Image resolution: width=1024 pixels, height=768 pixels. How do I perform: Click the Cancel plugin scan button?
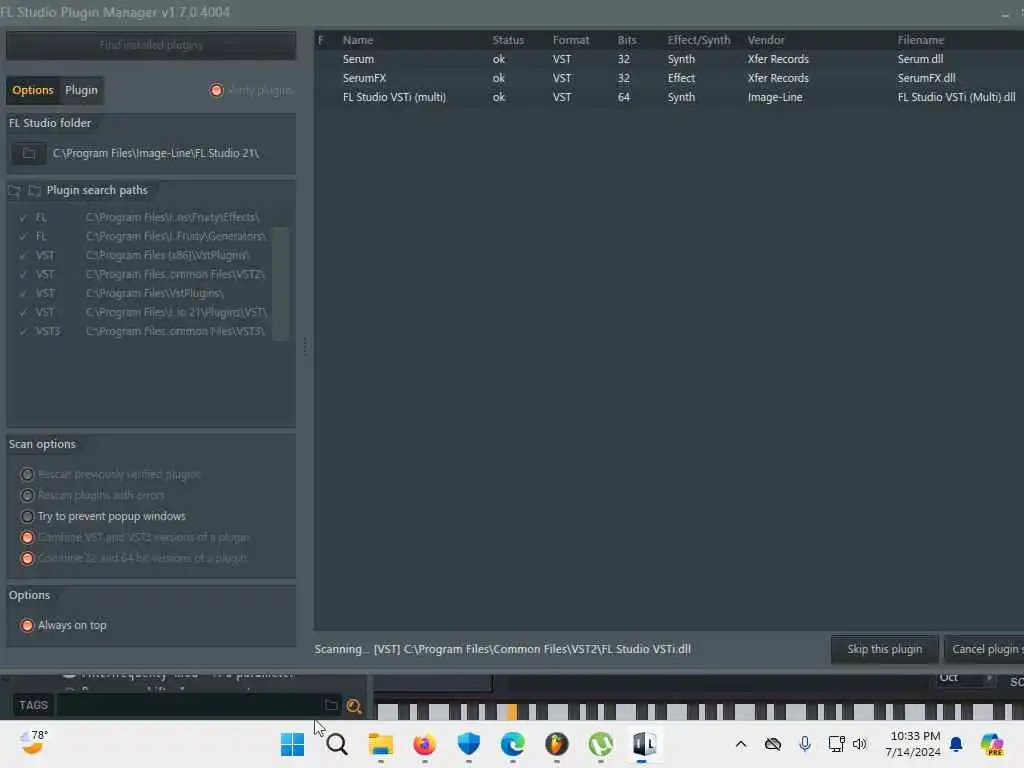pos(984,649)
